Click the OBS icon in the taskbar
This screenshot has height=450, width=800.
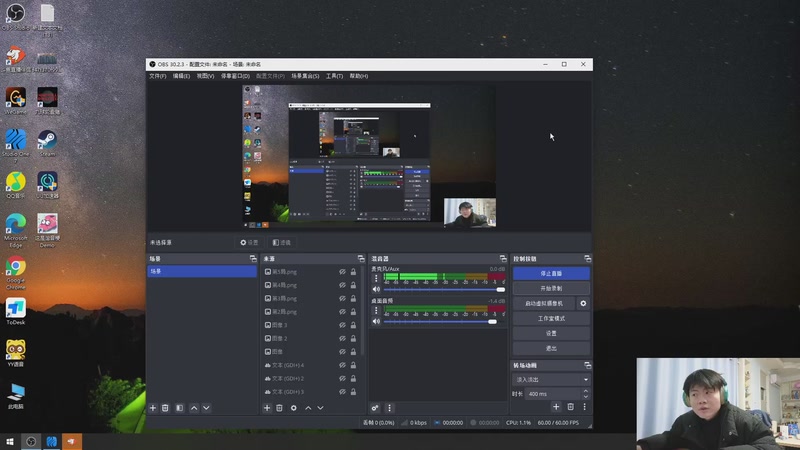(31, 441)
